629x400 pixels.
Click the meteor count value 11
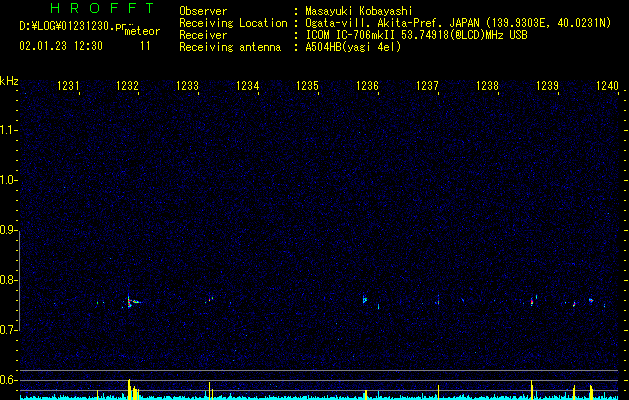[145, 46]
